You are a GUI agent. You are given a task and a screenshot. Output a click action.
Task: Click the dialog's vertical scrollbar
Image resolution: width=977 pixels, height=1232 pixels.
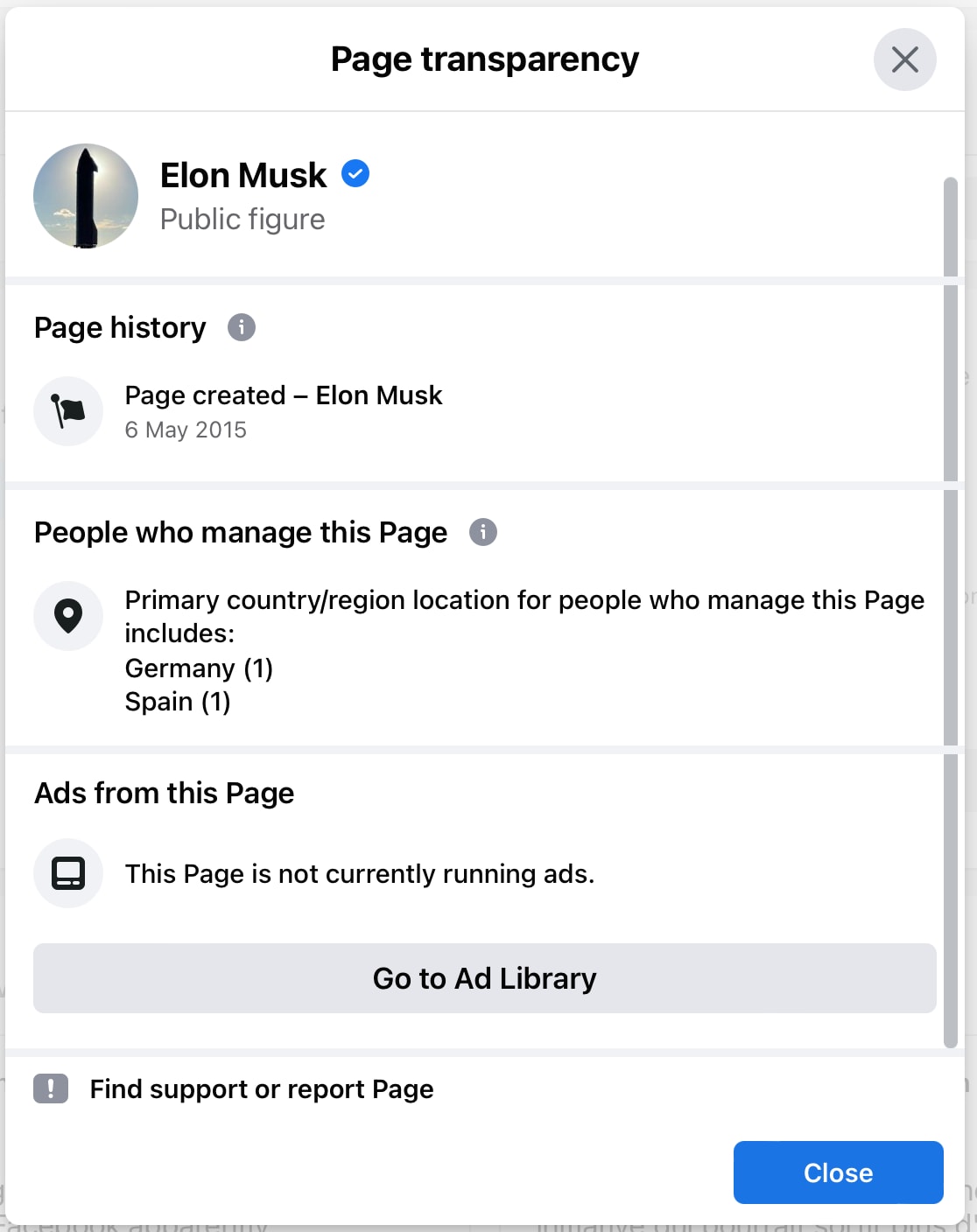[951, 612]
